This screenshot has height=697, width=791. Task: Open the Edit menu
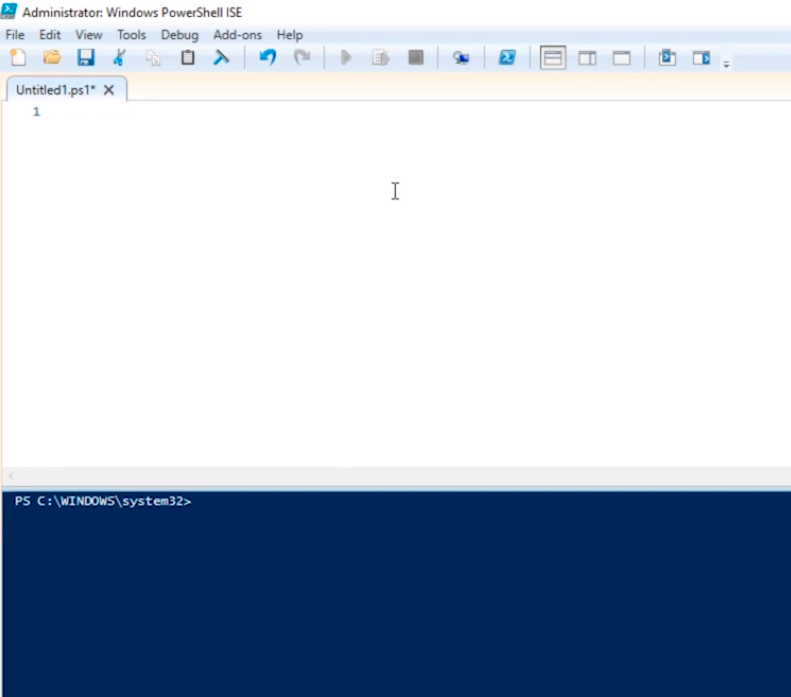tap(50, 35)
